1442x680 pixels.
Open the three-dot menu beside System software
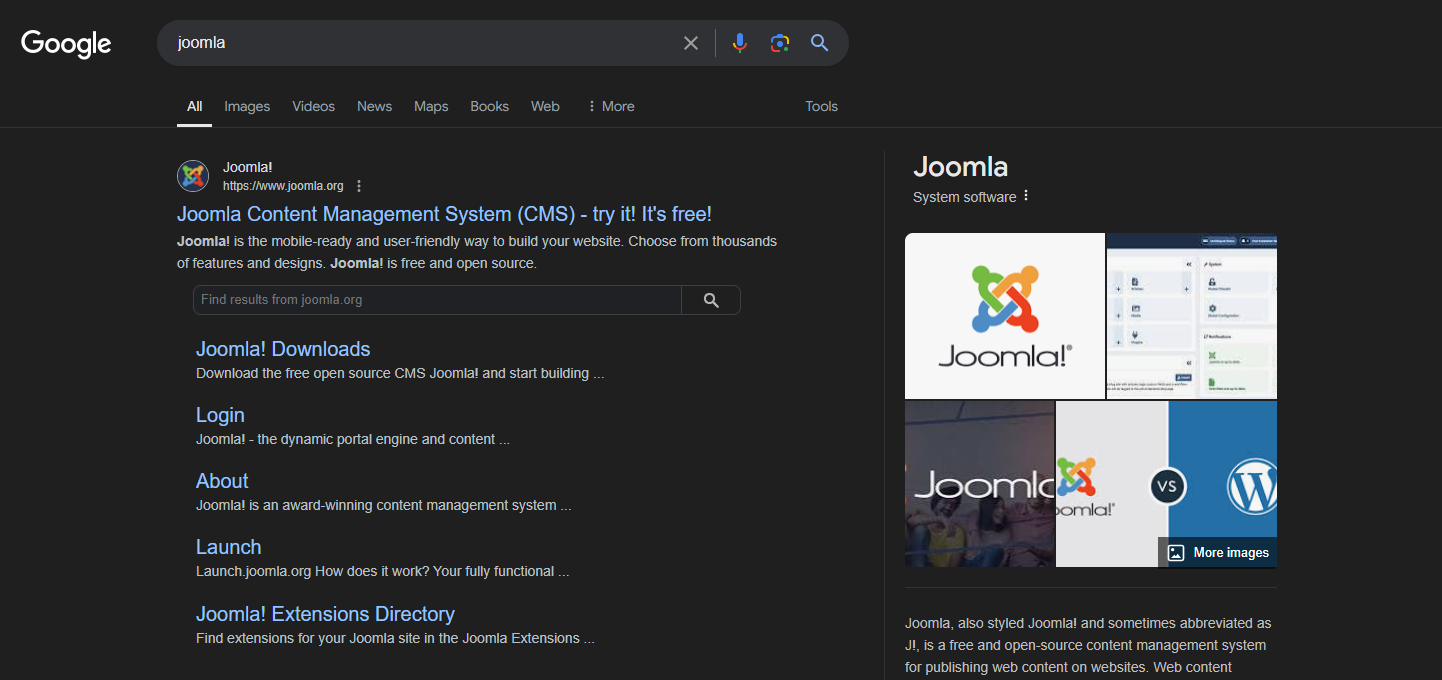1026,196
